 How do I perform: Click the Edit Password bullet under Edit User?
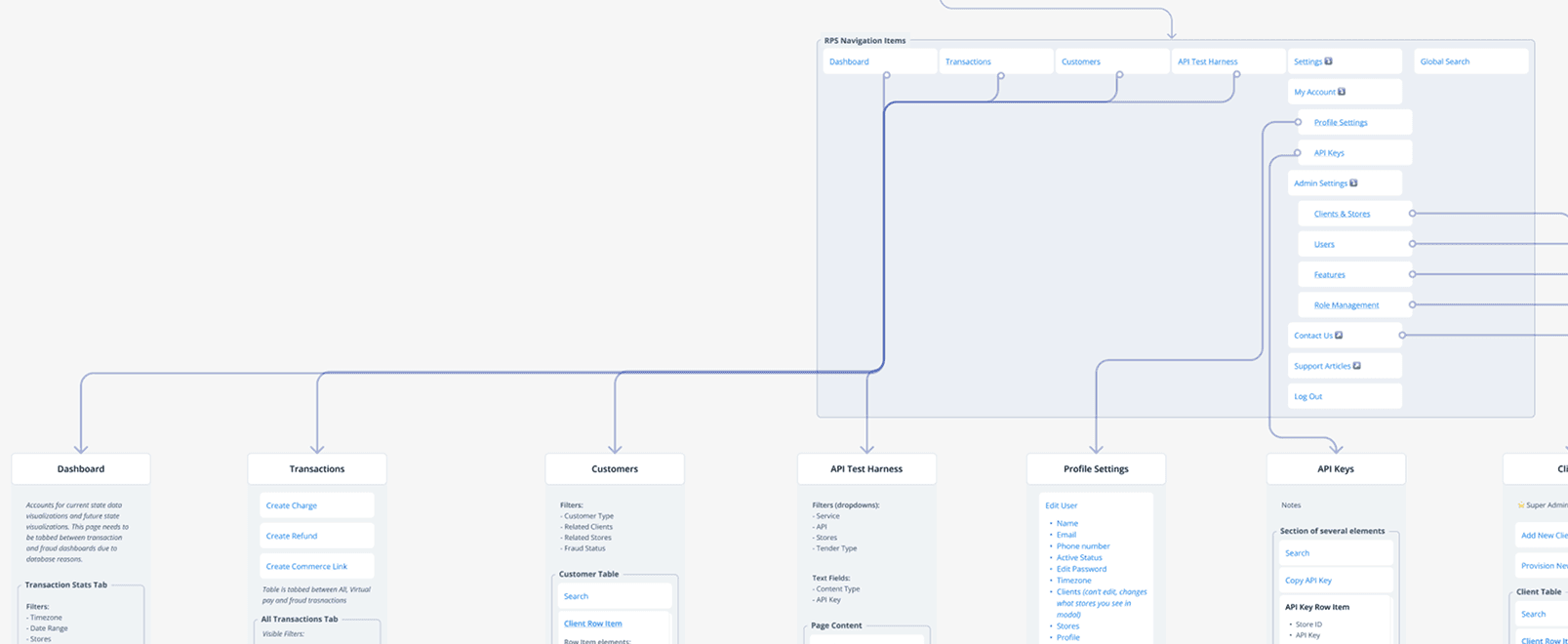[x=1081, y=569]
